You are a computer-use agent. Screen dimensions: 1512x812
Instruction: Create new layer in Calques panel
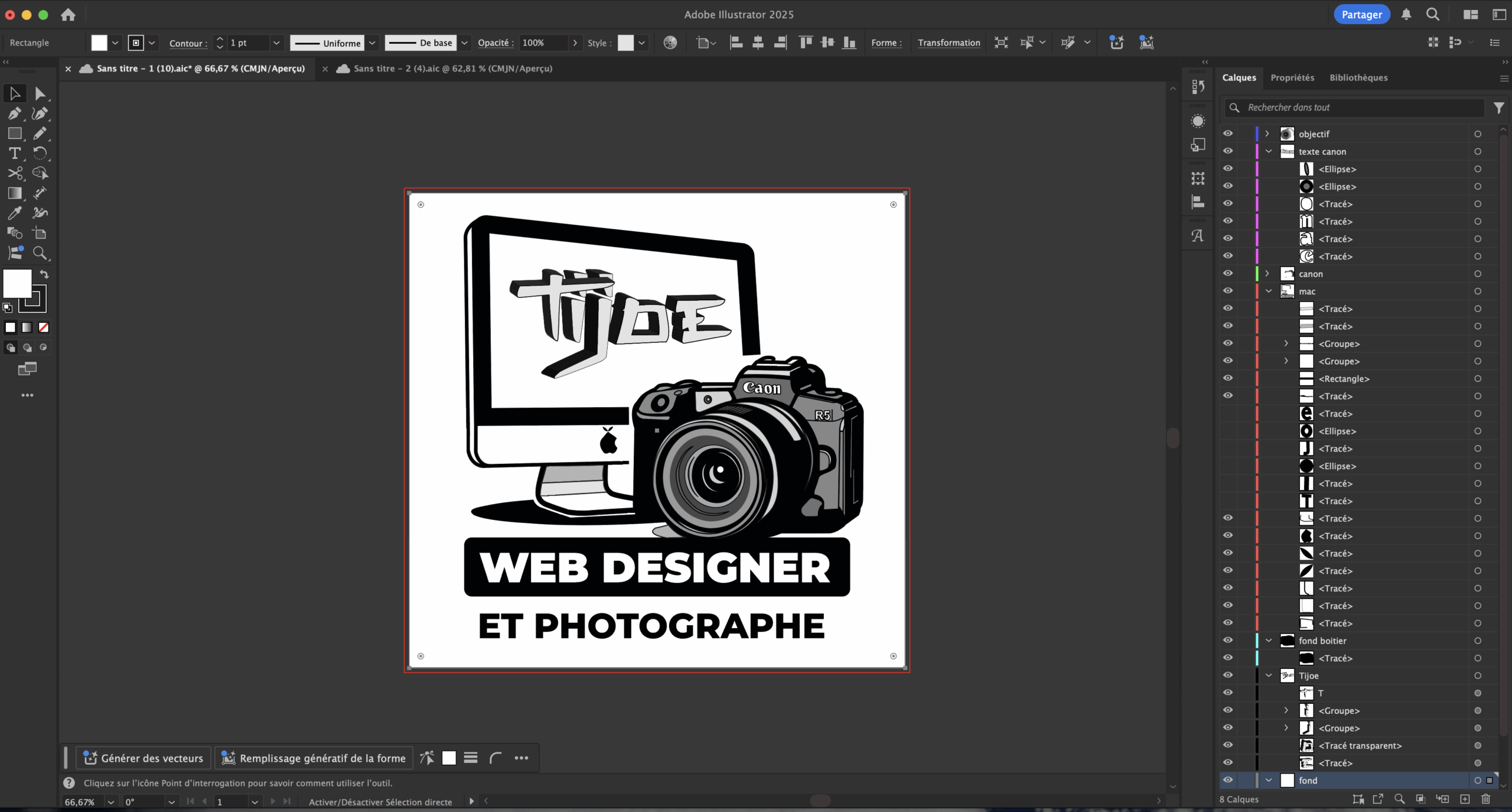[x=1465, y=799]
